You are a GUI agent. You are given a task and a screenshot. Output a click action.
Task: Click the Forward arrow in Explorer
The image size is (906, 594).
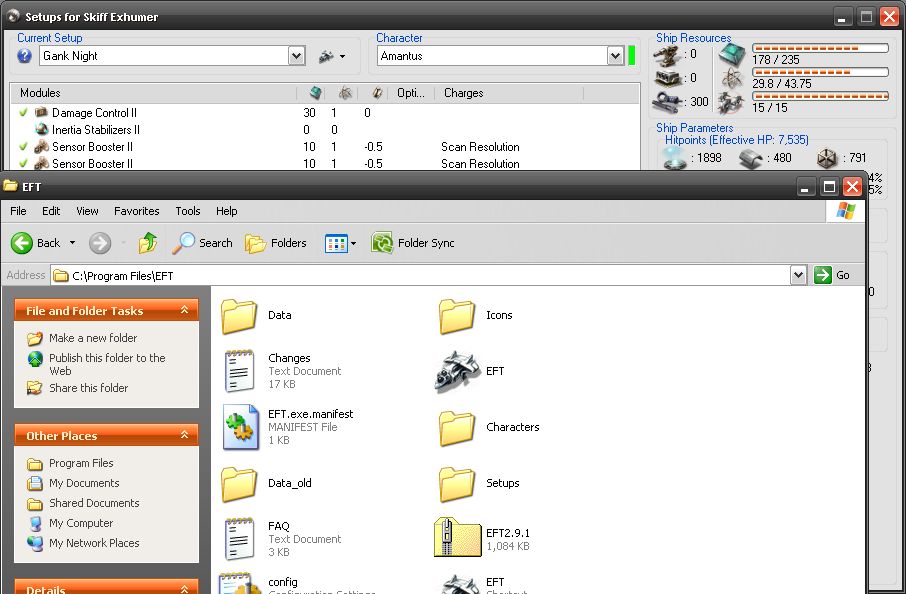click(99, 243)
